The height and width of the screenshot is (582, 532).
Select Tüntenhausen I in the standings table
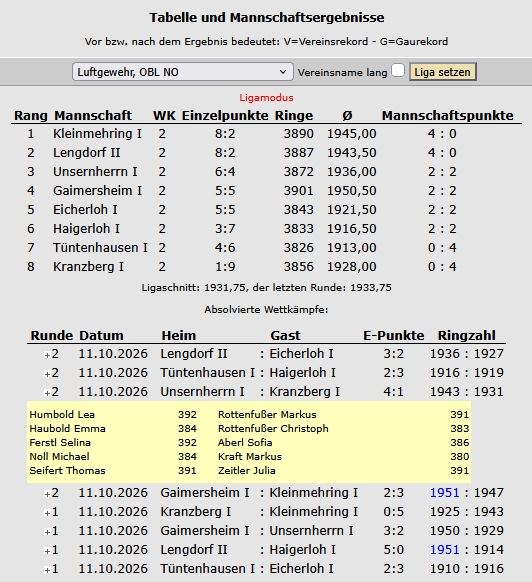[100, 247]
